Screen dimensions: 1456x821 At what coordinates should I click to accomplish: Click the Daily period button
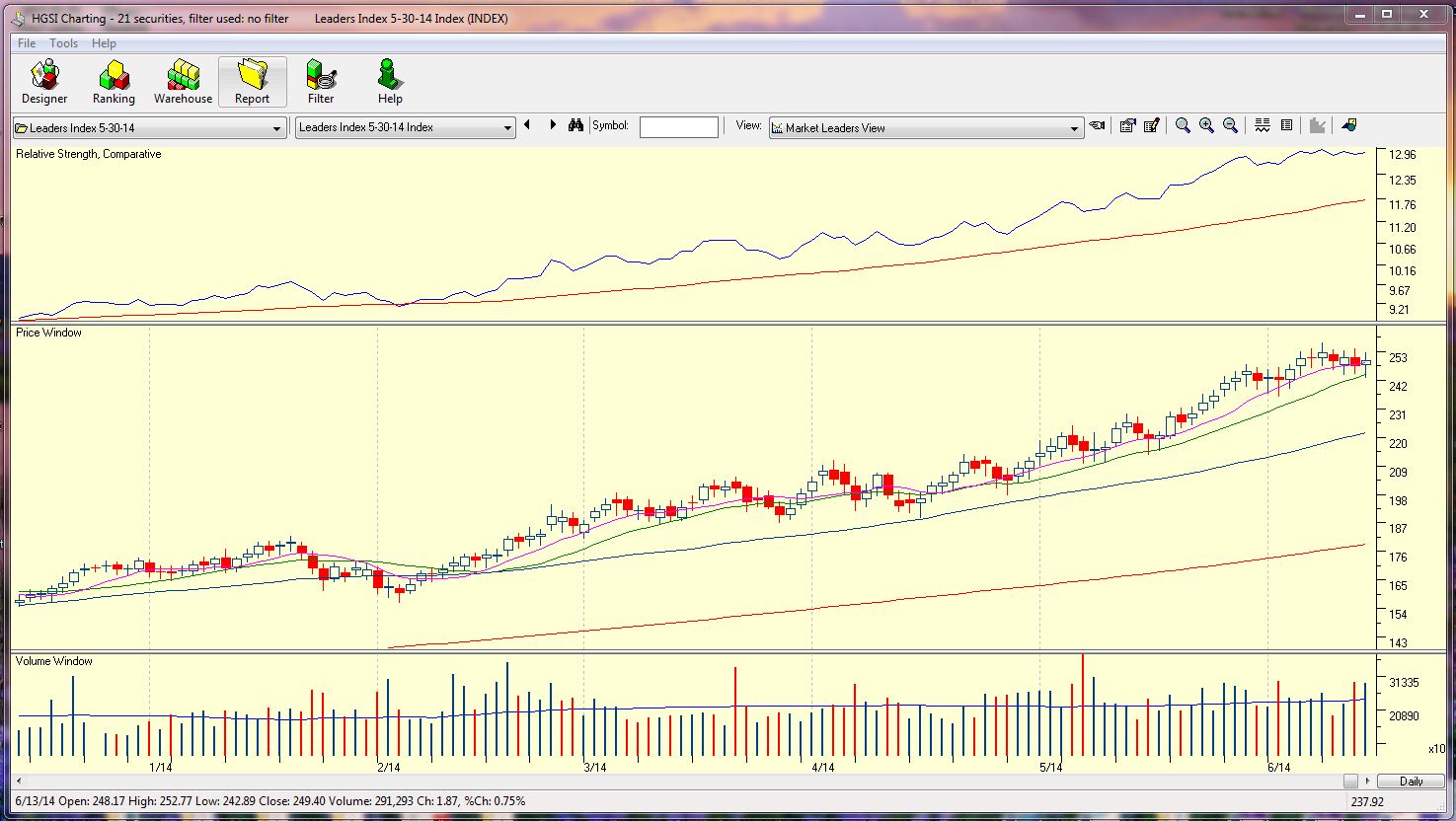coord(1411,782)
